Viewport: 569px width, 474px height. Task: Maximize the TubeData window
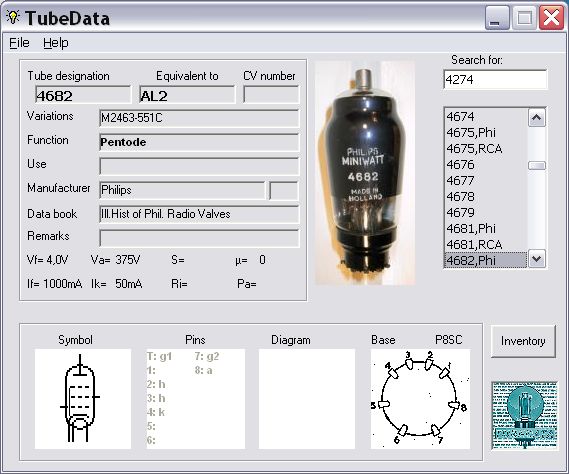(x=524, y=17)
